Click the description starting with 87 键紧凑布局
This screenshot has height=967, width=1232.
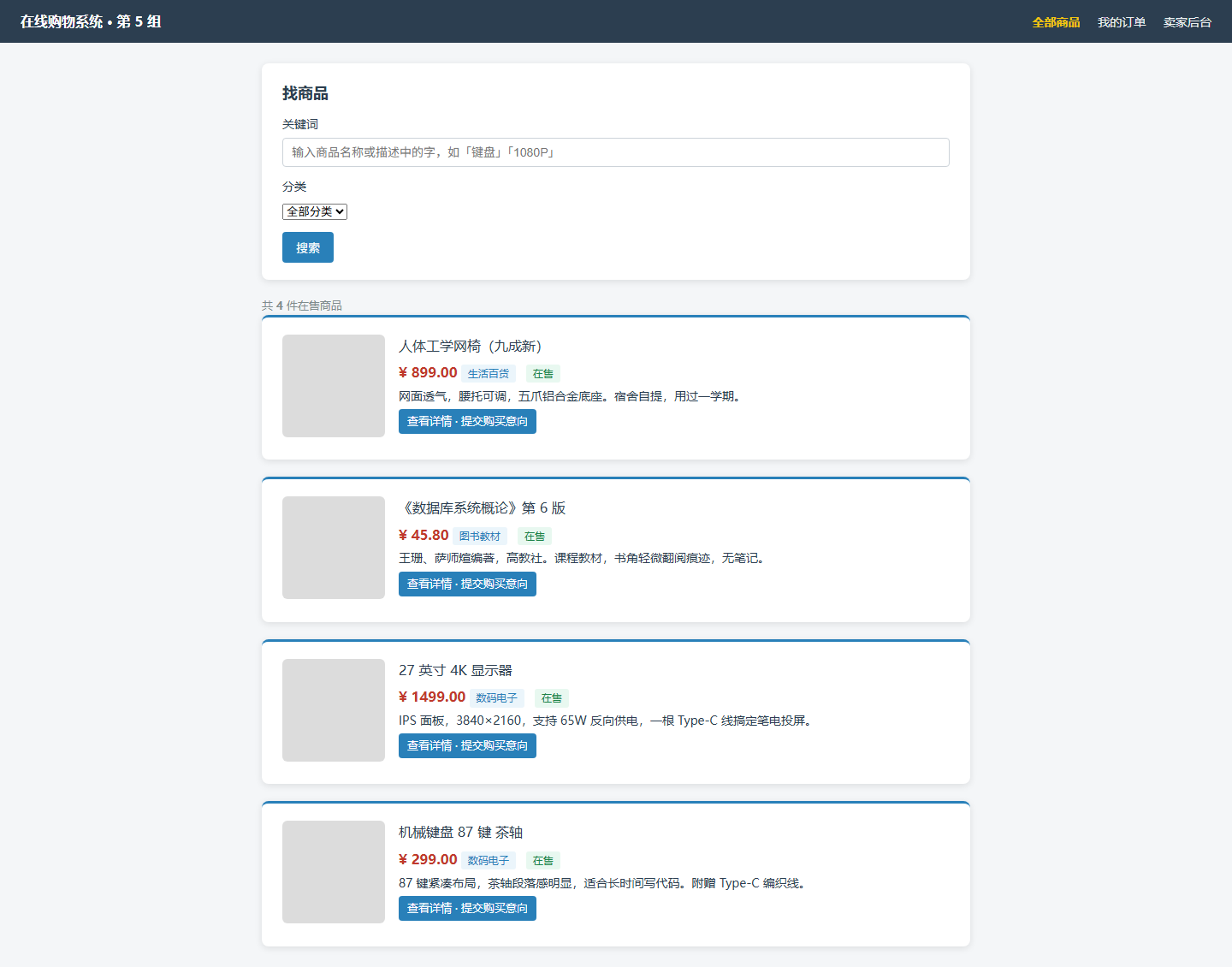604,883
